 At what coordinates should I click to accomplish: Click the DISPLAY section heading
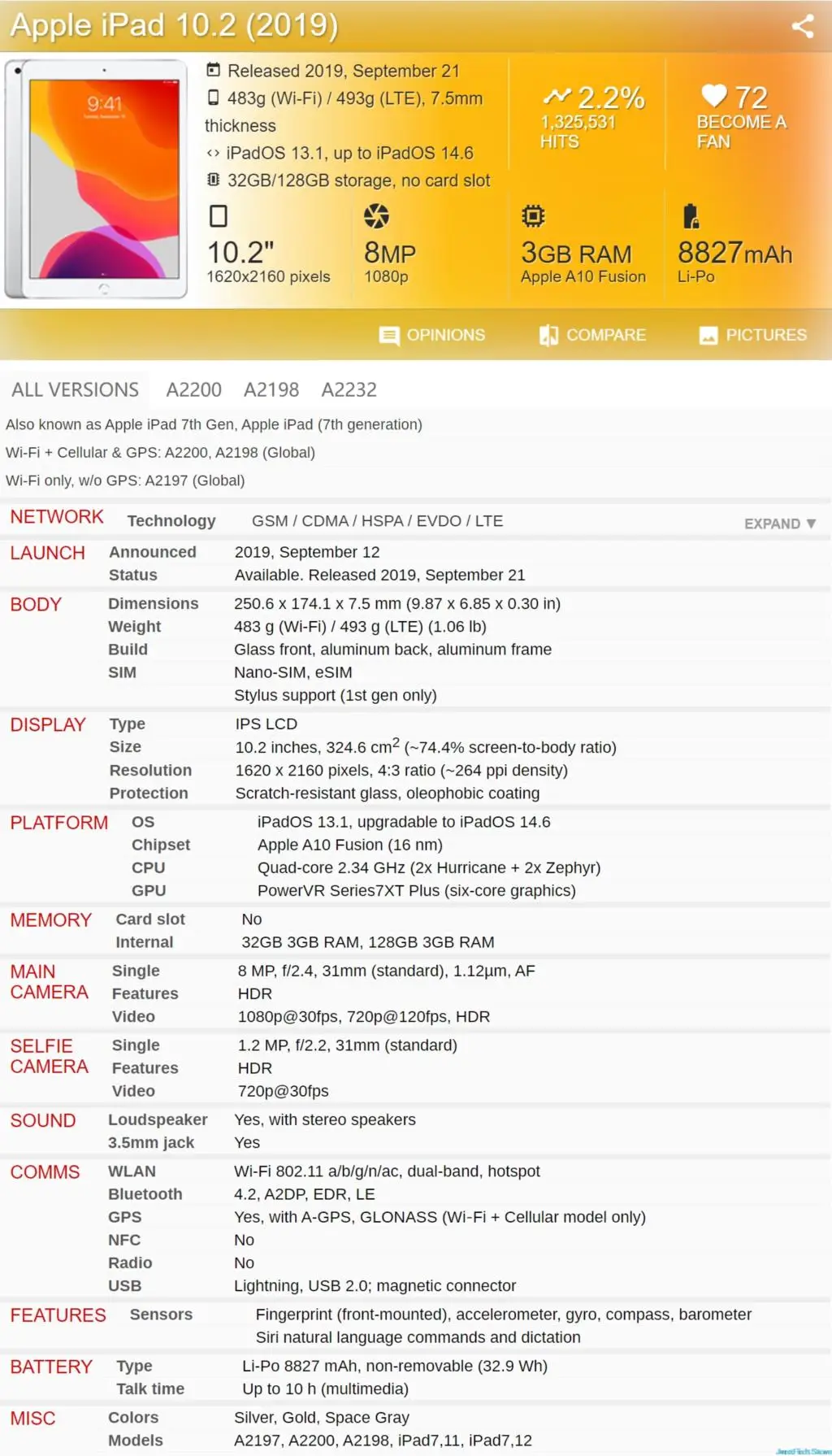(x=48, y=725)
